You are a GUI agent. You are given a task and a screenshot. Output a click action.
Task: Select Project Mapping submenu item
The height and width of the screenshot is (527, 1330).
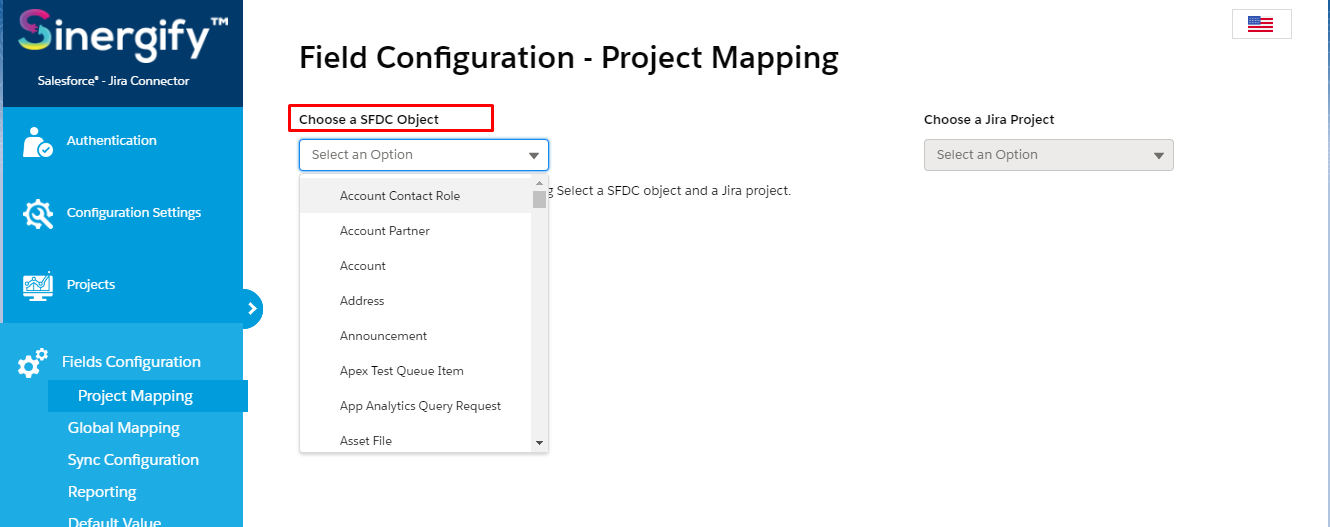[147, 396]
